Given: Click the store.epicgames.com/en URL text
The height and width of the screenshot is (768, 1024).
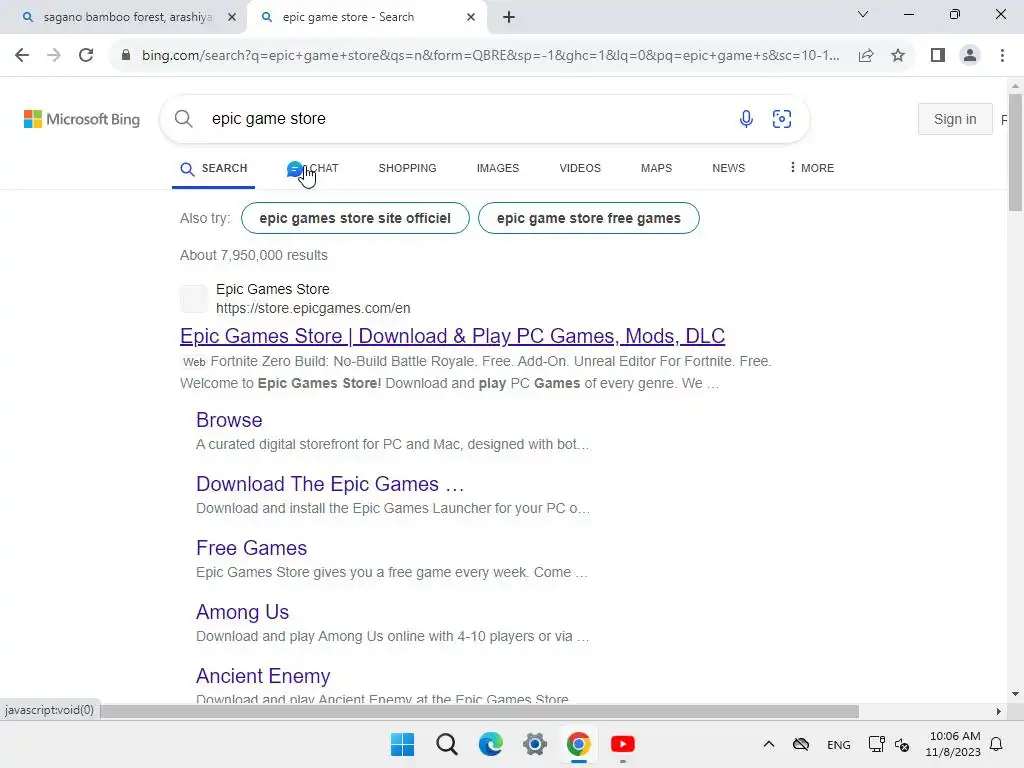Looking at the screenshot, I should coord(313,308).
